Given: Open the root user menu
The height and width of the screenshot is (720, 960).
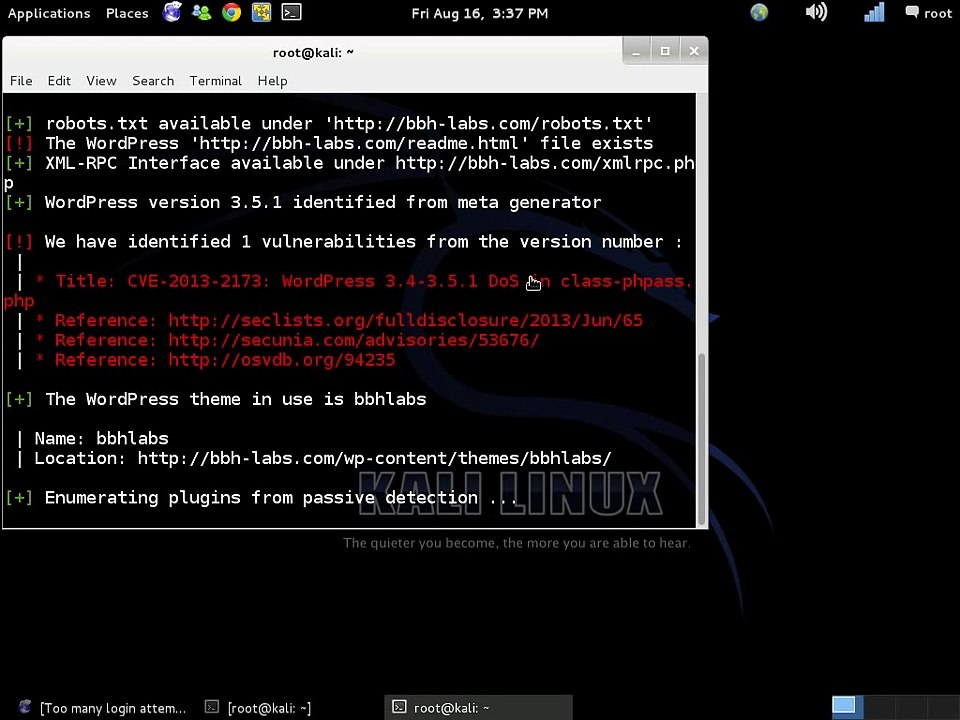Looking at the screenshot, I should [x=929, y=13].
